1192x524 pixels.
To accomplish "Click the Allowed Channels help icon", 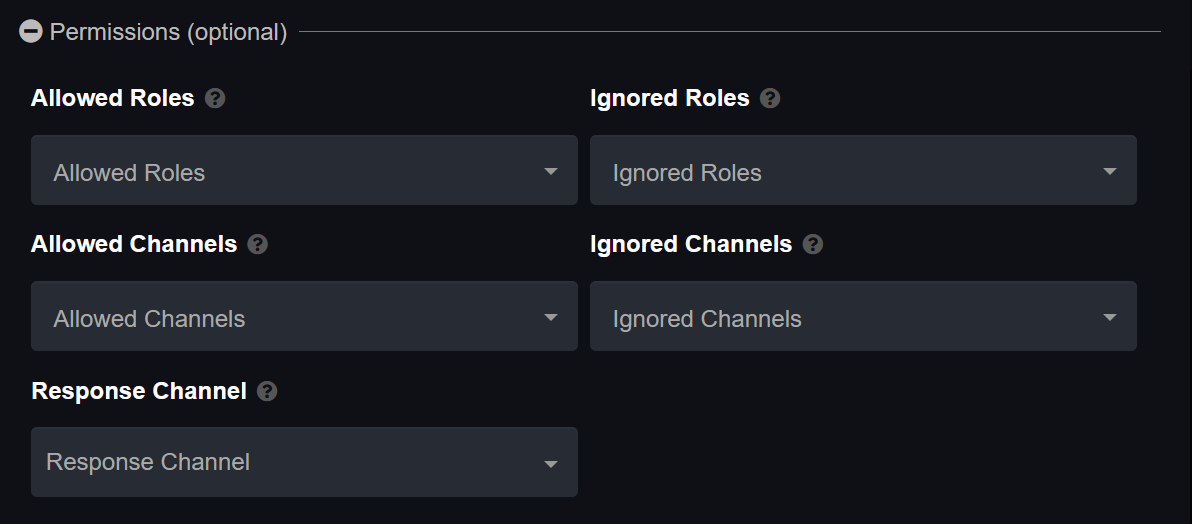I will pos(258,244).
